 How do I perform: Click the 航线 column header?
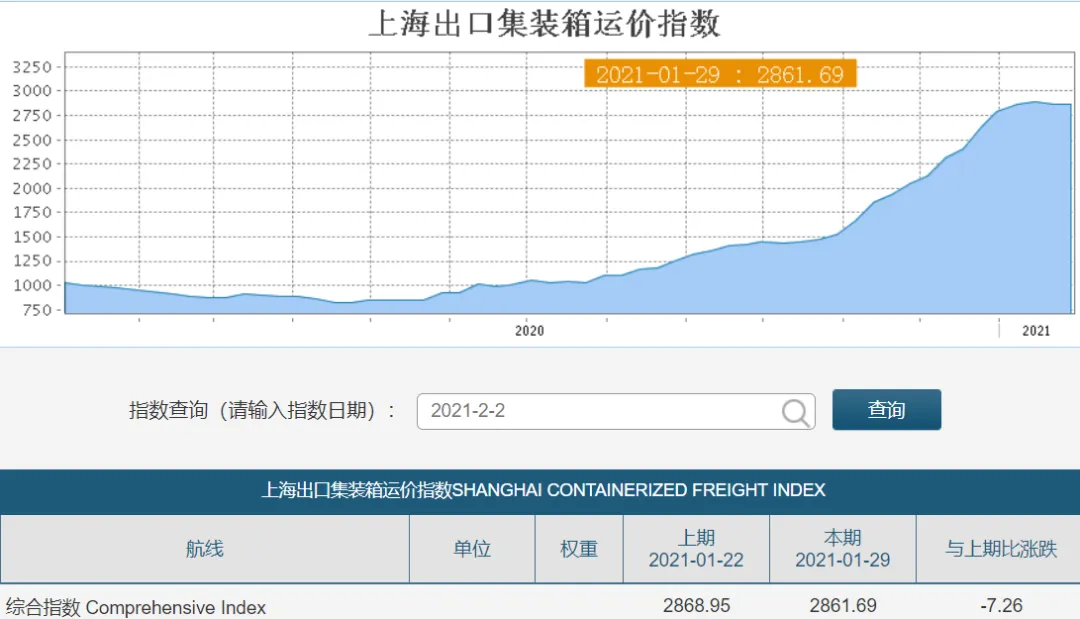[x=205, y=549]
